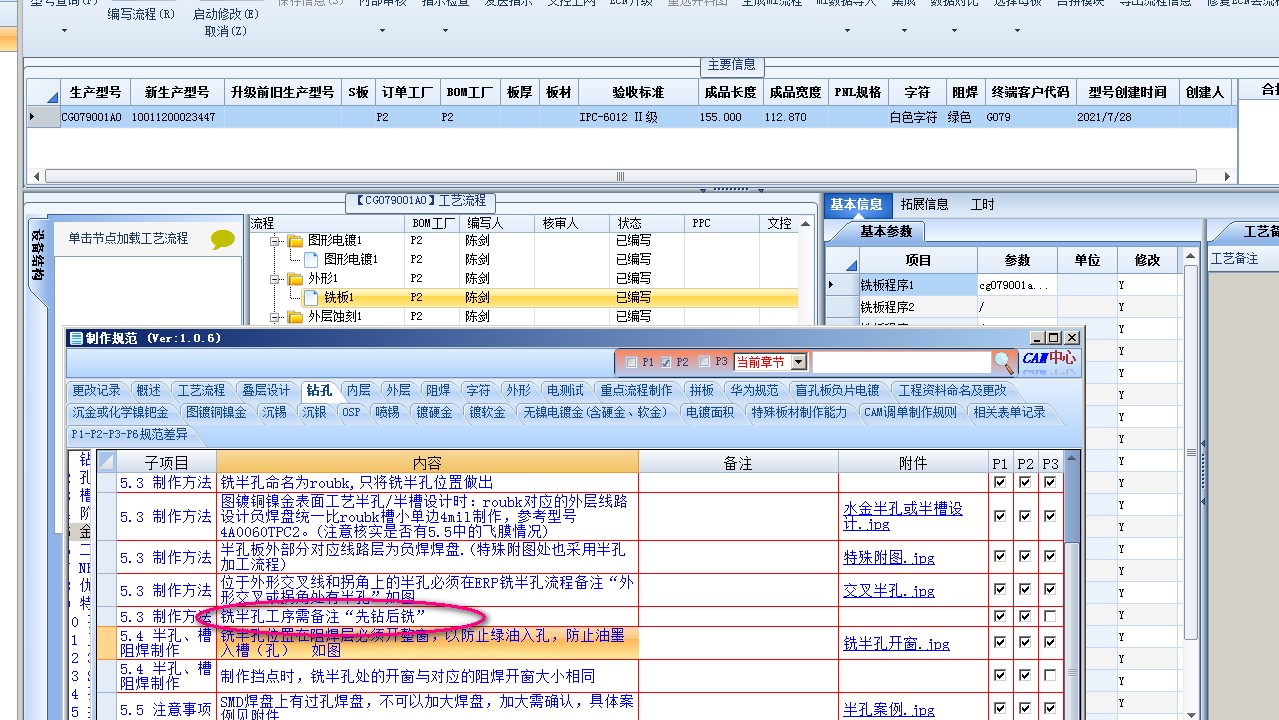Click the 铣板程序2 parameter row
Screen dimensions: 1279x720
(1006, 306)
